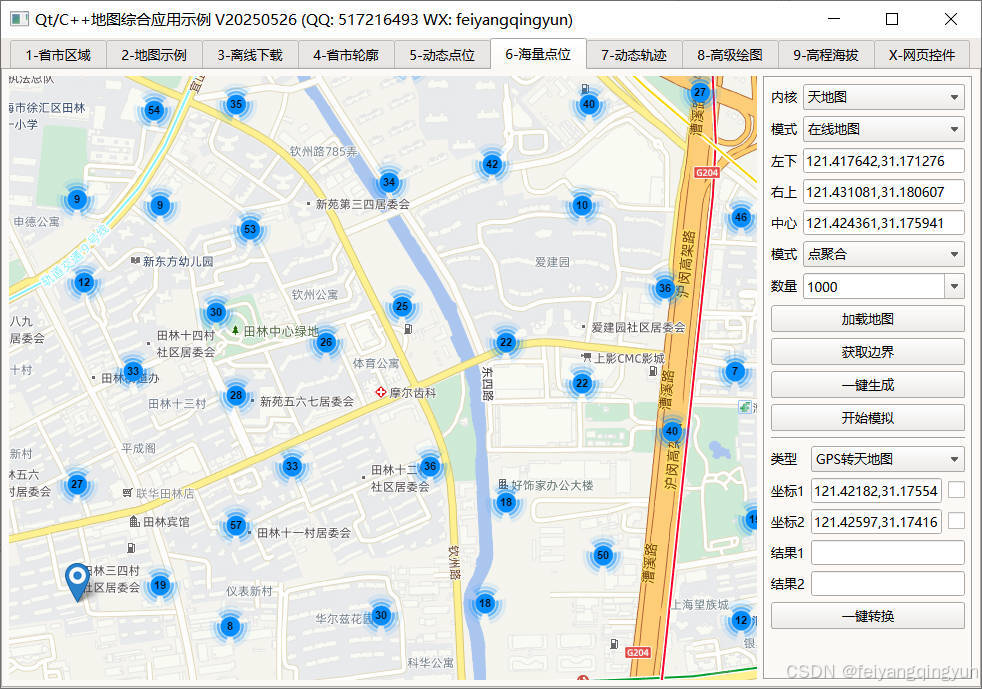The image size is (982, 689).
Task: Click the 右上 coordinate input field
Action: point(884,192)
